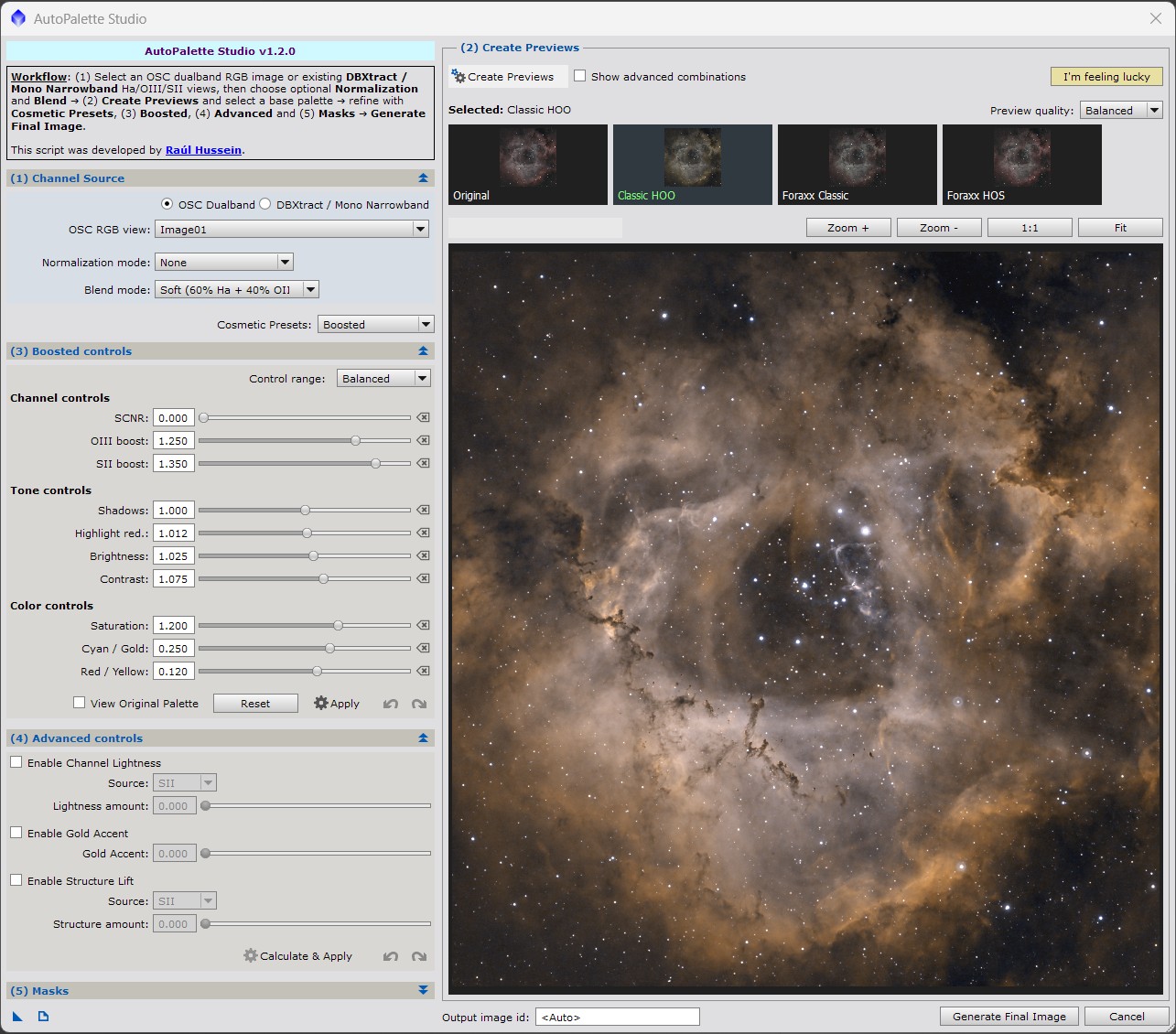The height and width of the screenshot is (1034, 1176).
Task: Undo the last Advanced controls apply
Action: coord(391,956)
